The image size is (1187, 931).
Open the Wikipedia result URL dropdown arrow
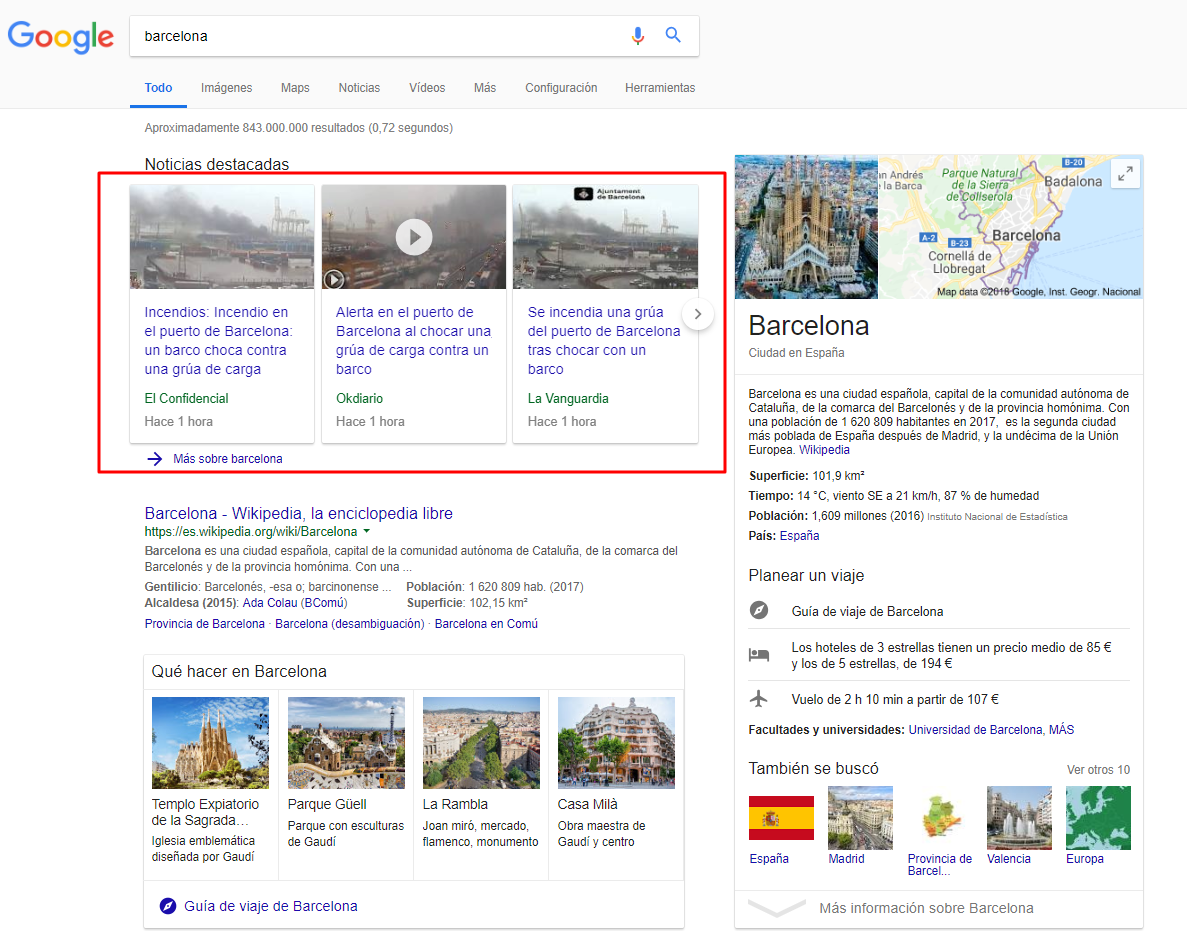click(366, 531)
